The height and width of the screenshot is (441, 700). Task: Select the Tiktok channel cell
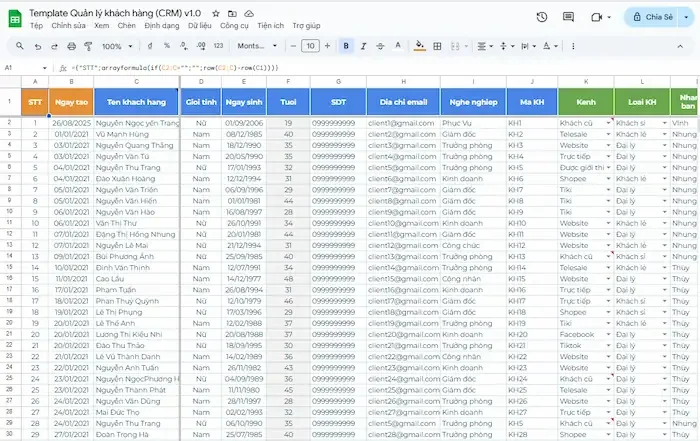click(586, 345)
